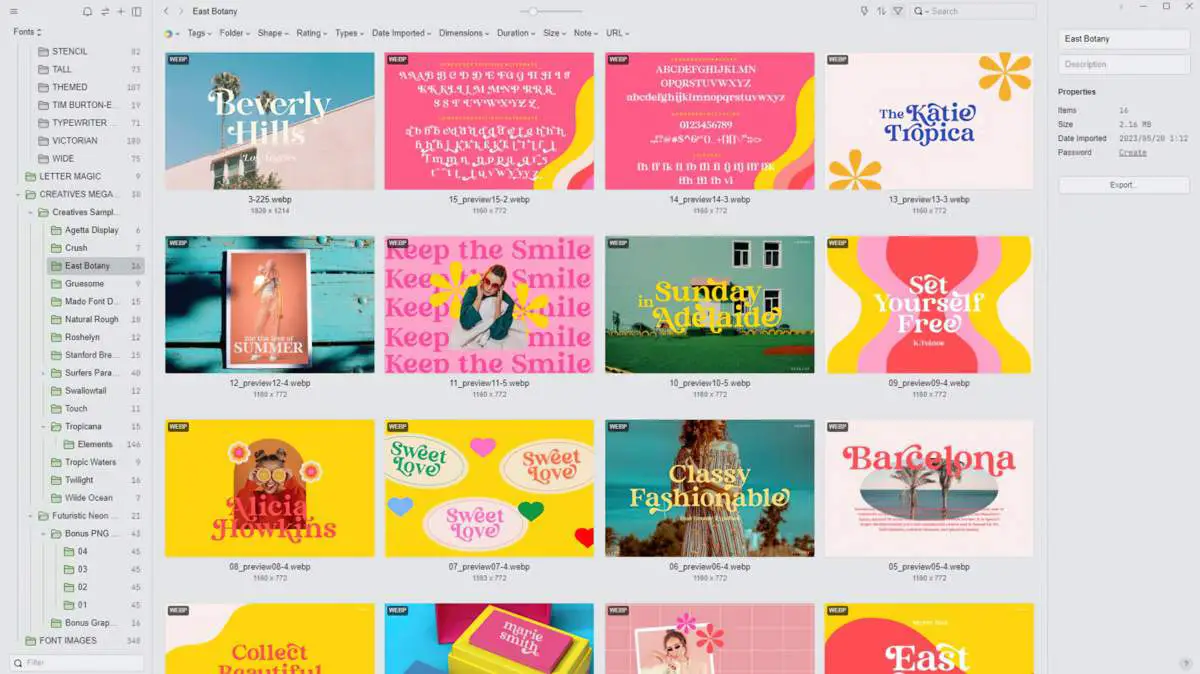Open the Tags filter dropdown

[x=200, y=33]
